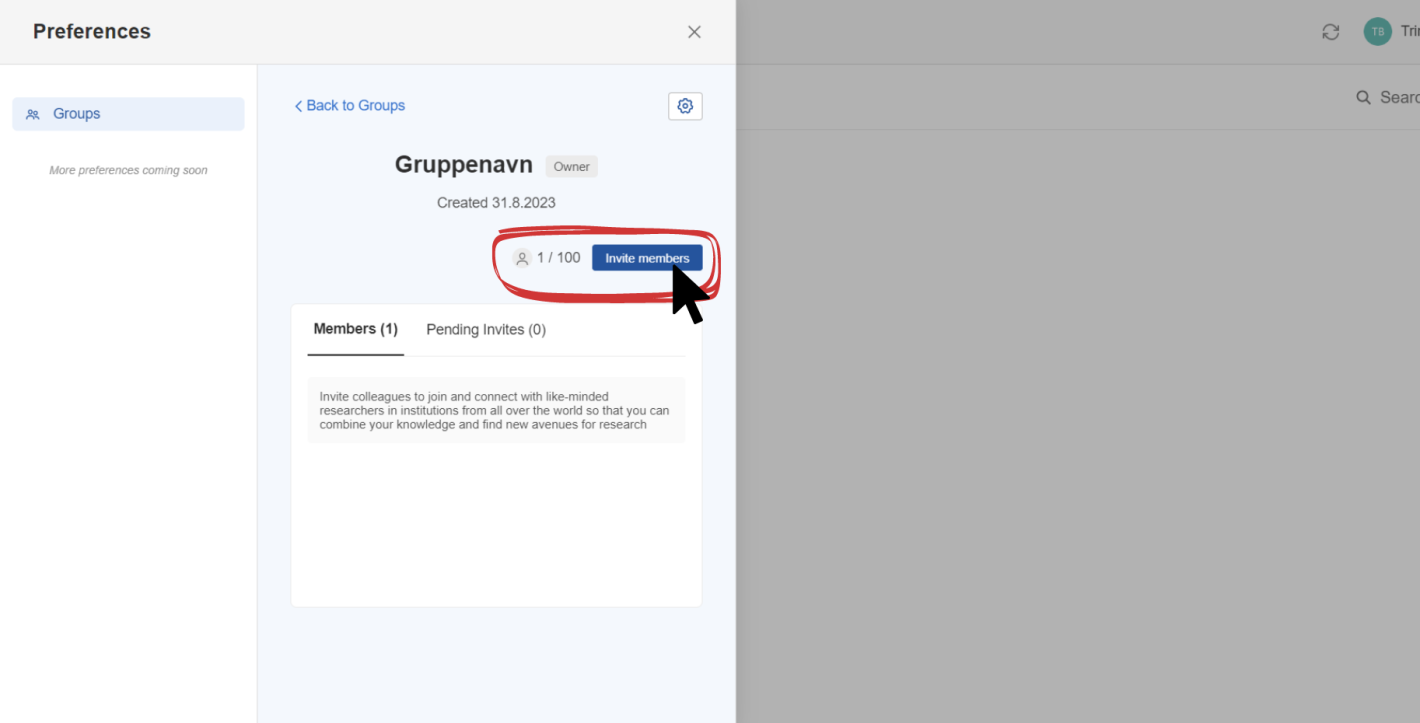Close the Preferences panel
The image size is (1420, 723).
tap(694, 32)
